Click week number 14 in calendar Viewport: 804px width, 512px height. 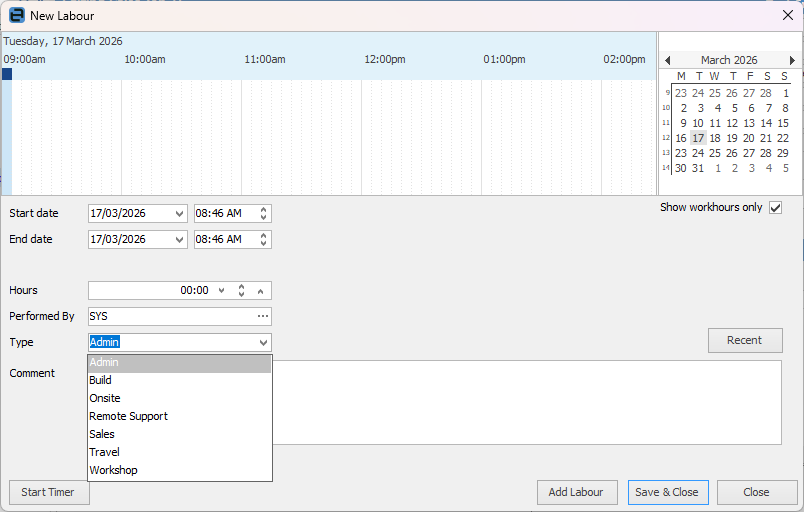tap(666, 168)
